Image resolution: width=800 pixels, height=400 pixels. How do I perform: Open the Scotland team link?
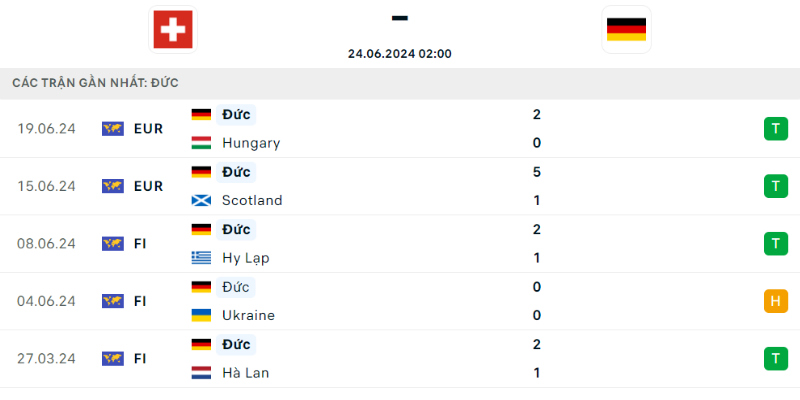pos(252,201)
